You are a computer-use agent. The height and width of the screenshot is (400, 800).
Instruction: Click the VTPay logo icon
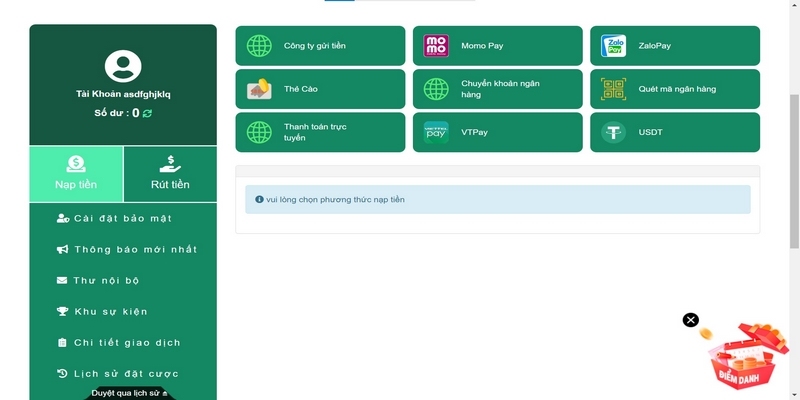436,132
